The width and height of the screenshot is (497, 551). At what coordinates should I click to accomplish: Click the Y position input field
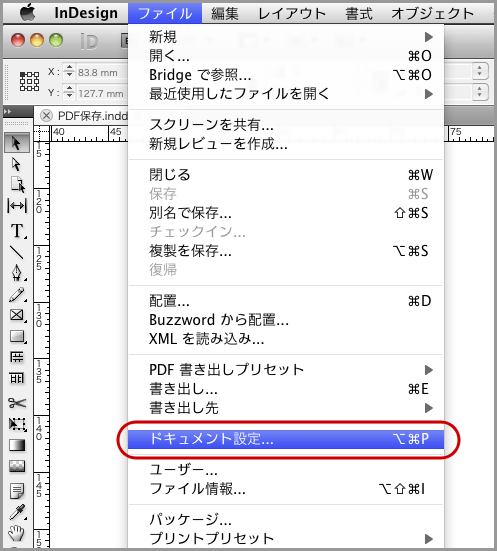click(x=102, y=93)
